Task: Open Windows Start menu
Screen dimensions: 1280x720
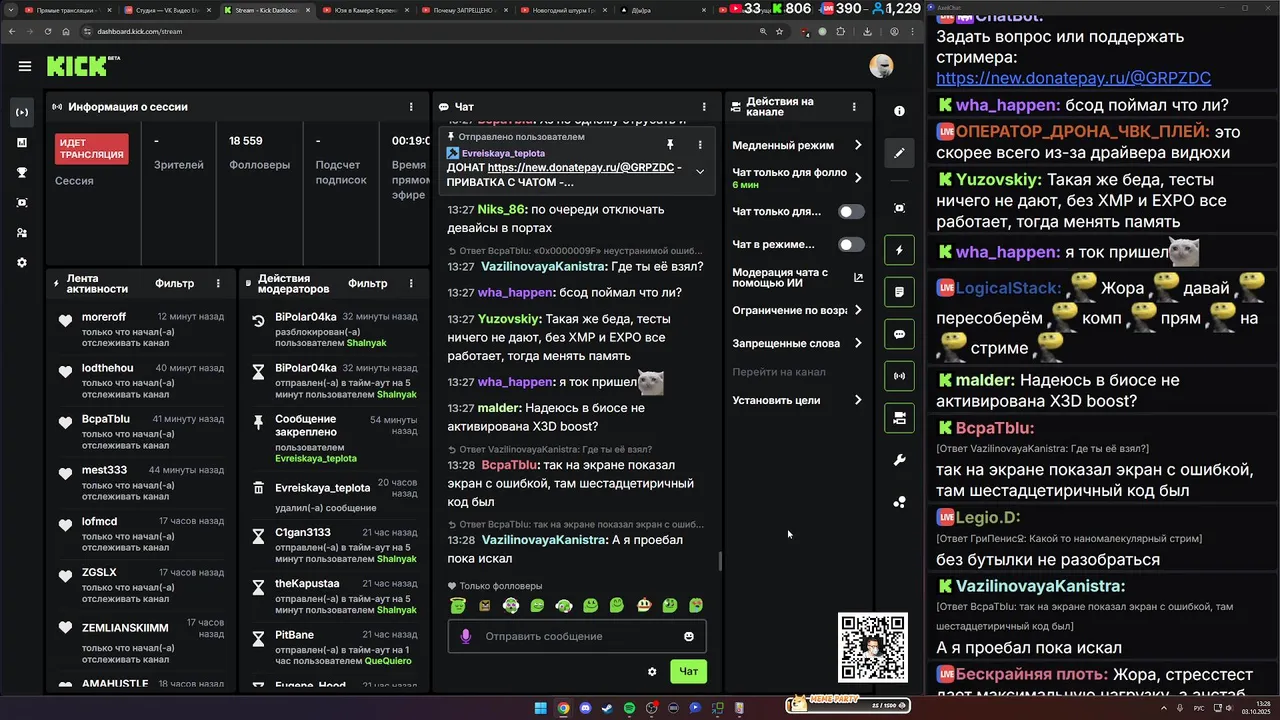Action: [x=540, y=708]
